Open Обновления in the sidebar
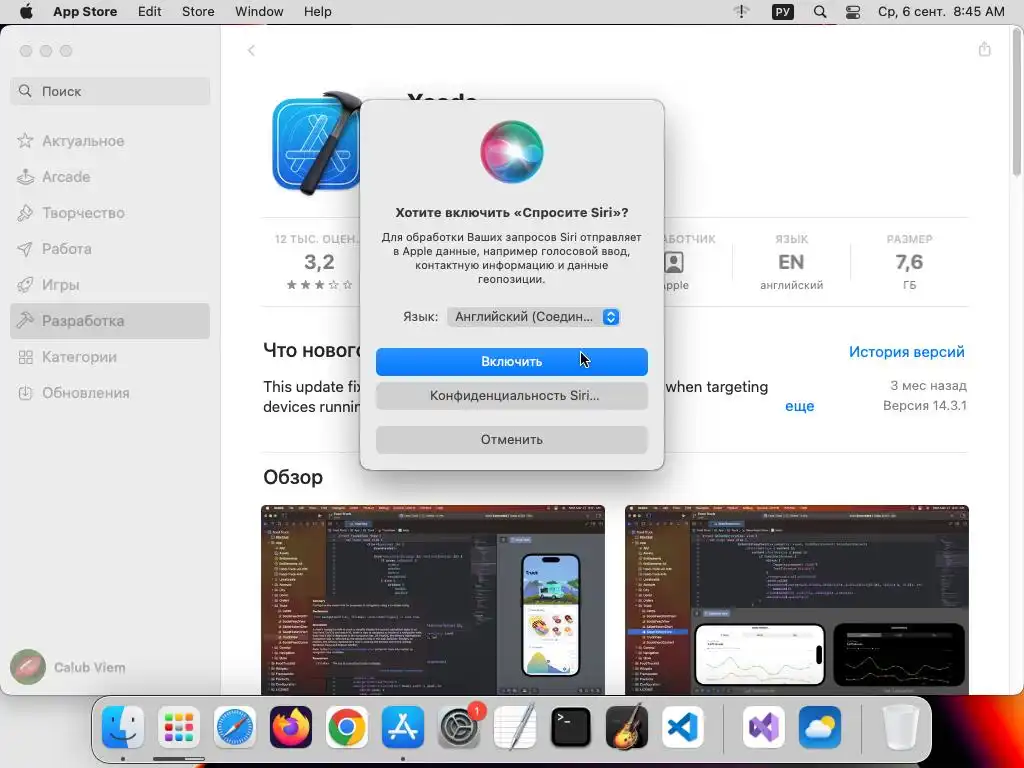This screenshot has width=1024, height=768. (110, 393)
